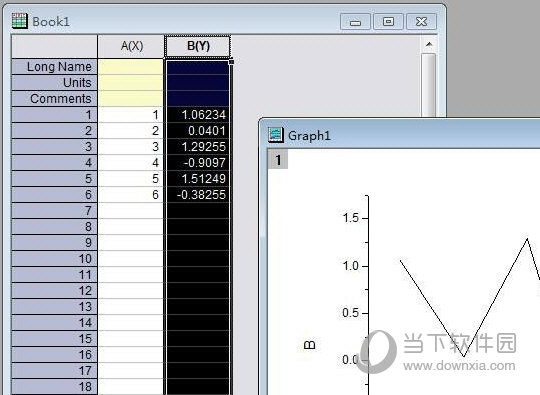Minimize the Book1 window
This screenshot has width=540, height=395.
[355, 22]
